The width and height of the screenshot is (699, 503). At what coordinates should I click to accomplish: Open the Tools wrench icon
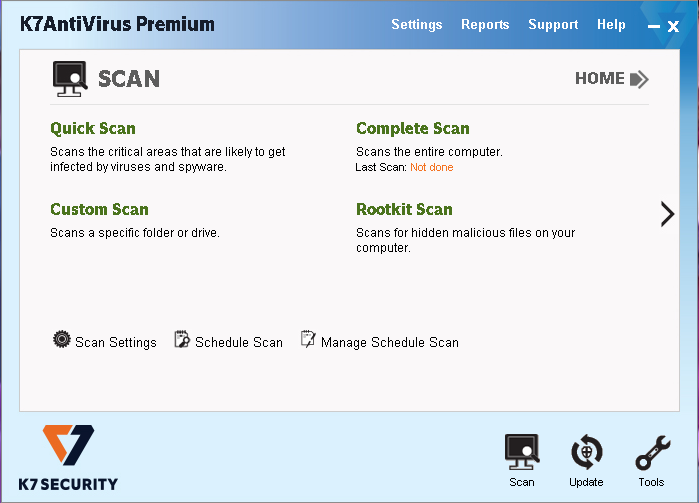tap(652, 453)
